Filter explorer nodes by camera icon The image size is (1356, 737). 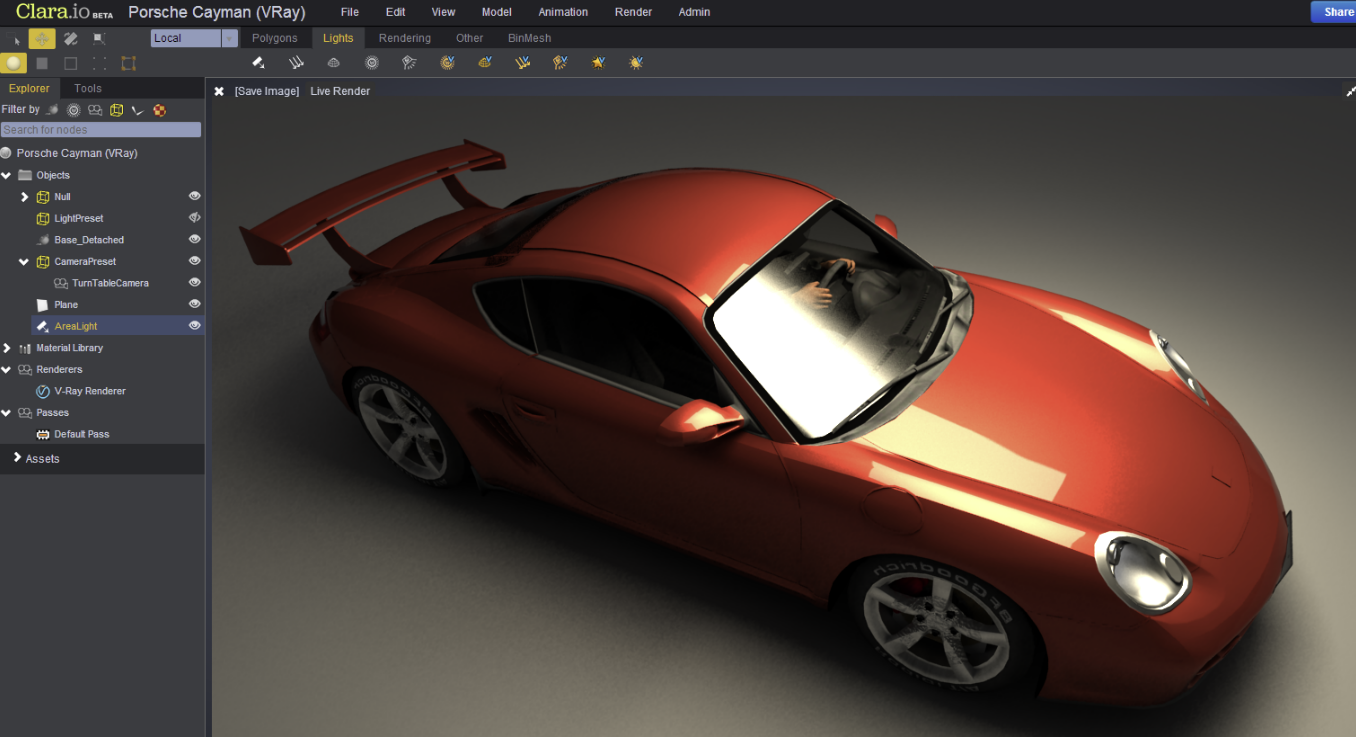click(95, 110)
